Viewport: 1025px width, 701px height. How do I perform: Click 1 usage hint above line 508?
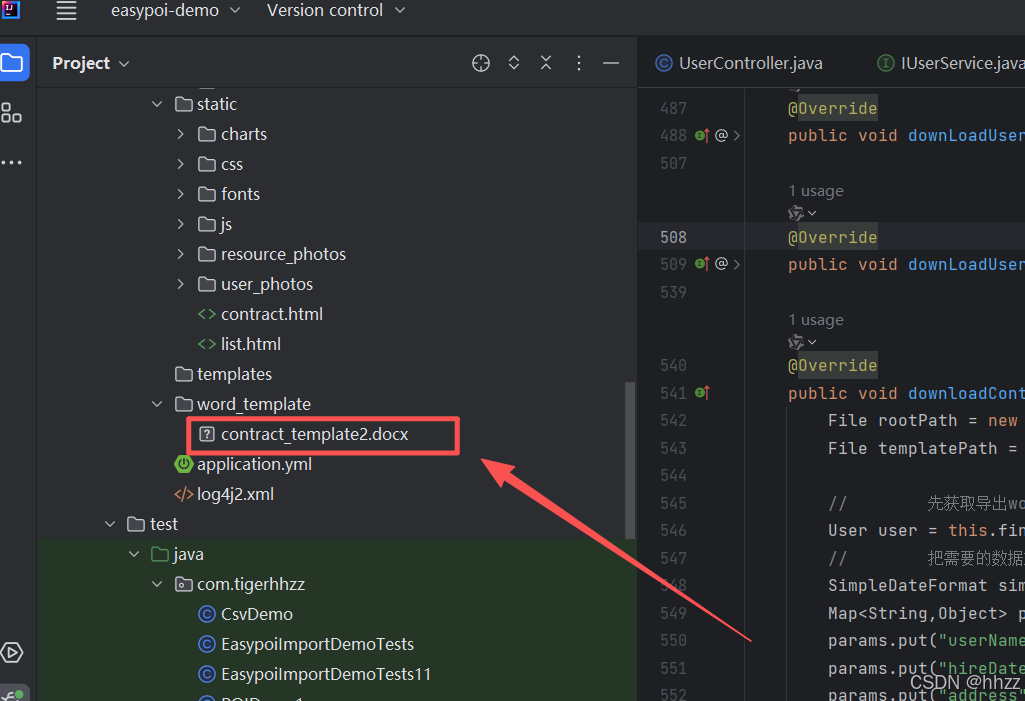point(816,191)
